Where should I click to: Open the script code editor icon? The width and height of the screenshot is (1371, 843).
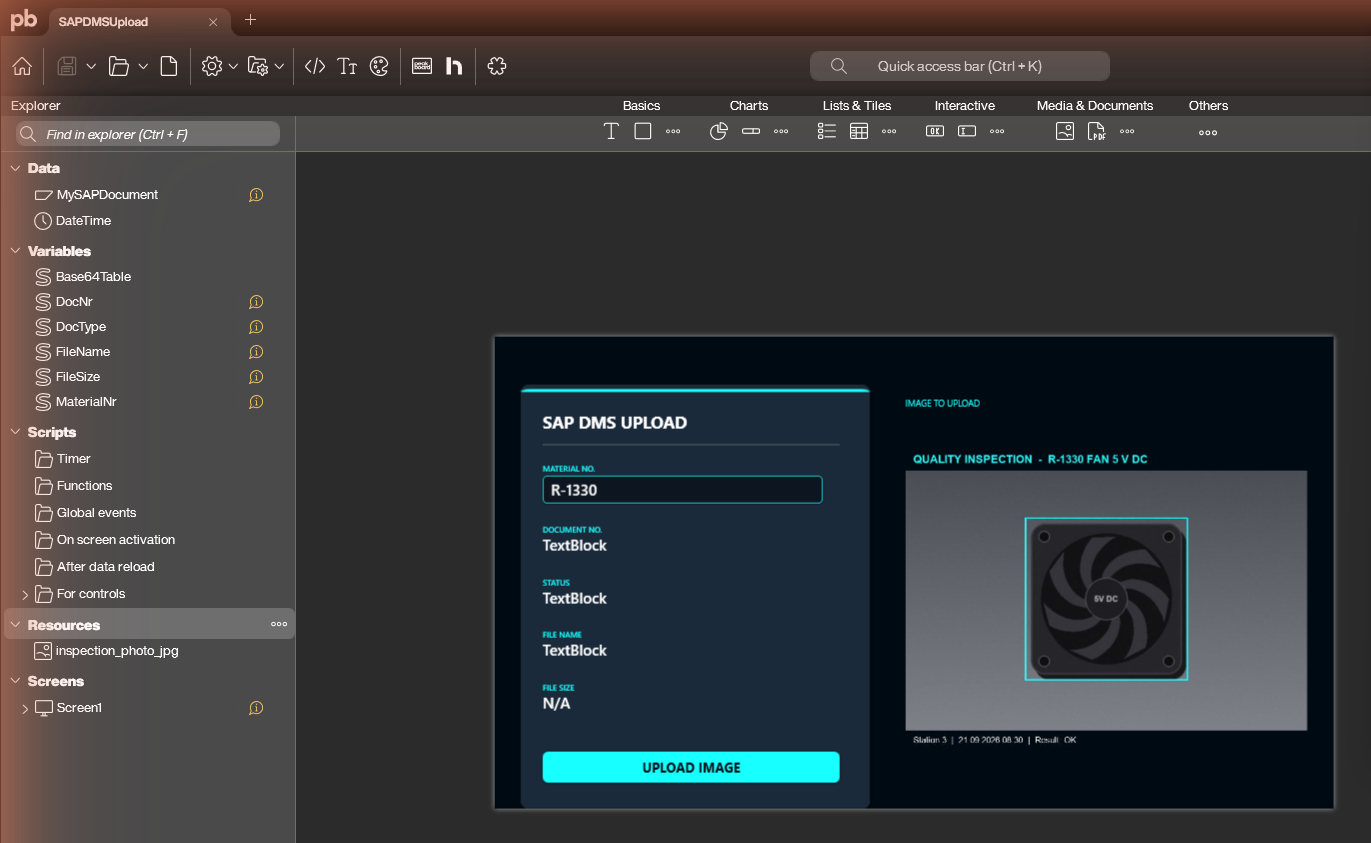(315, 67)
